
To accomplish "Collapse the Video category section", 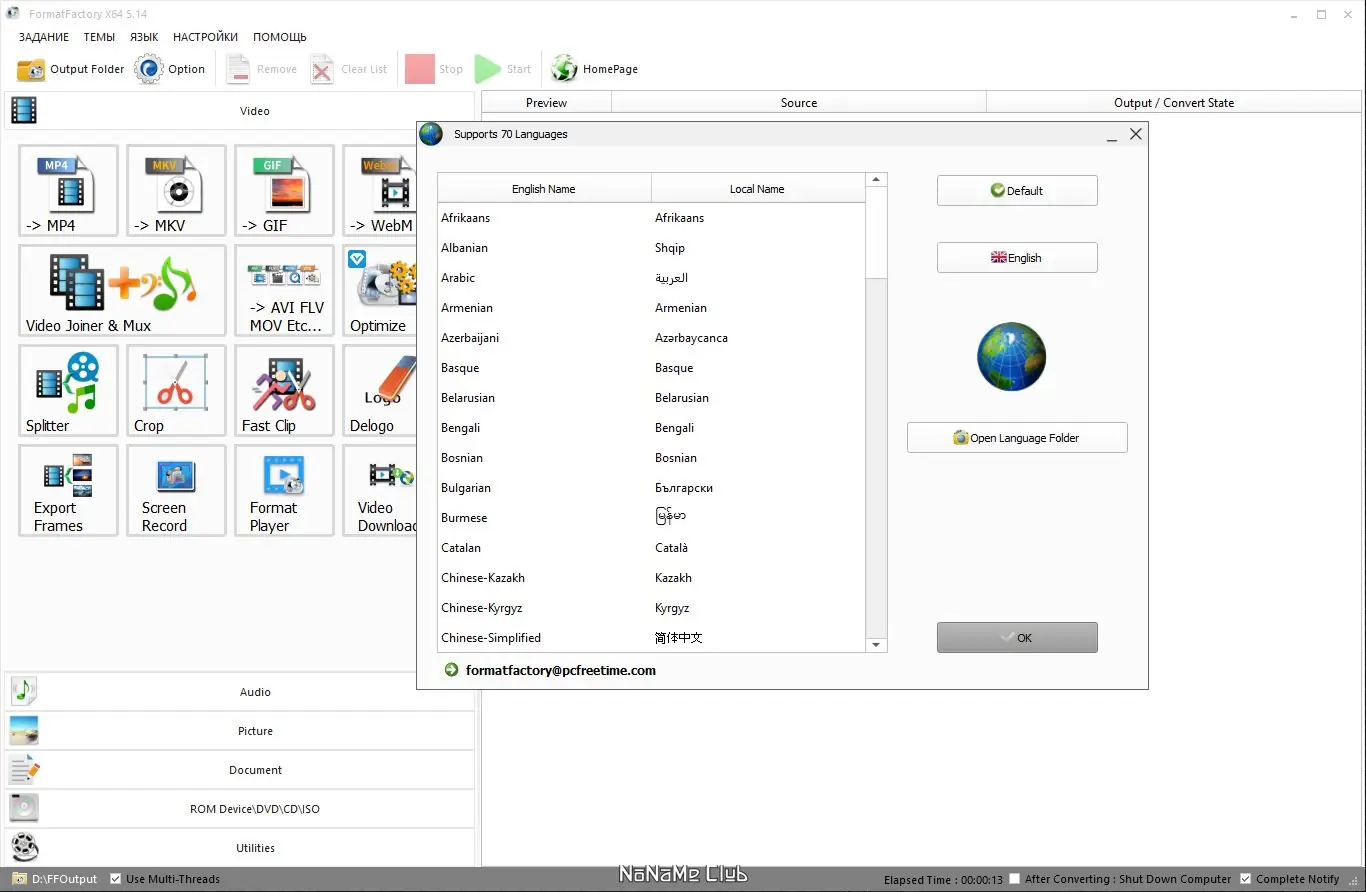I will click(240, 111).
